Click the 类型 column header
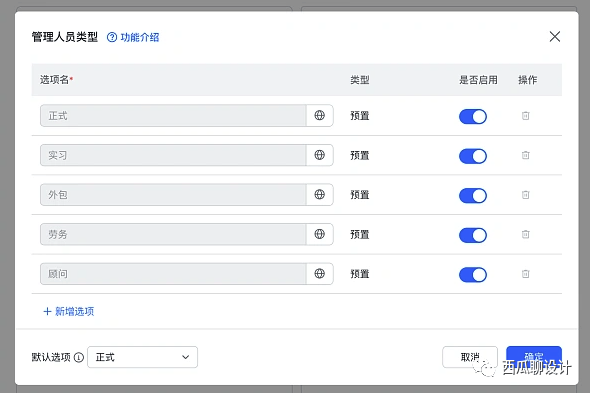 pyautogui.click(x=360, y=80)
